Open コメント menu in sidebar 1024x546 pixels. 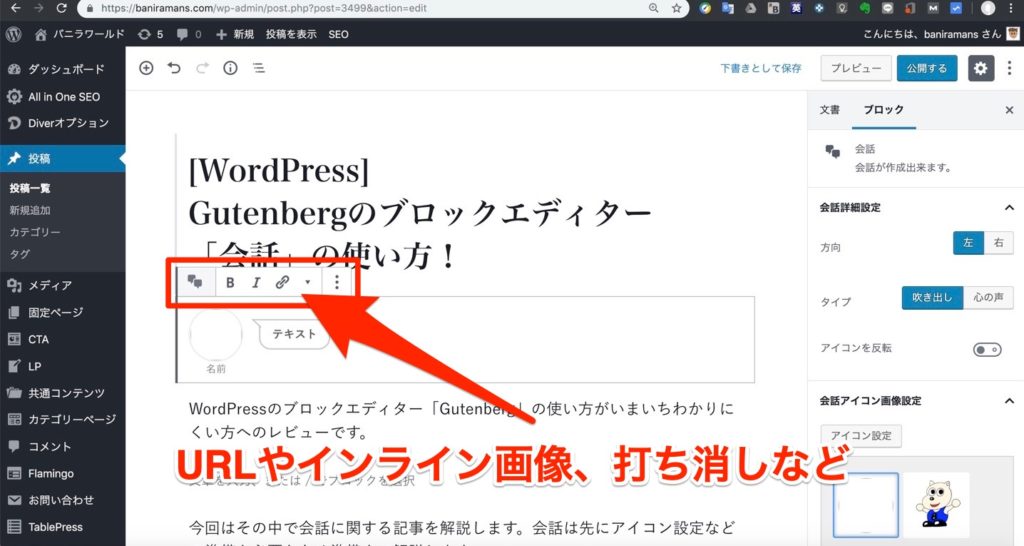63,447
